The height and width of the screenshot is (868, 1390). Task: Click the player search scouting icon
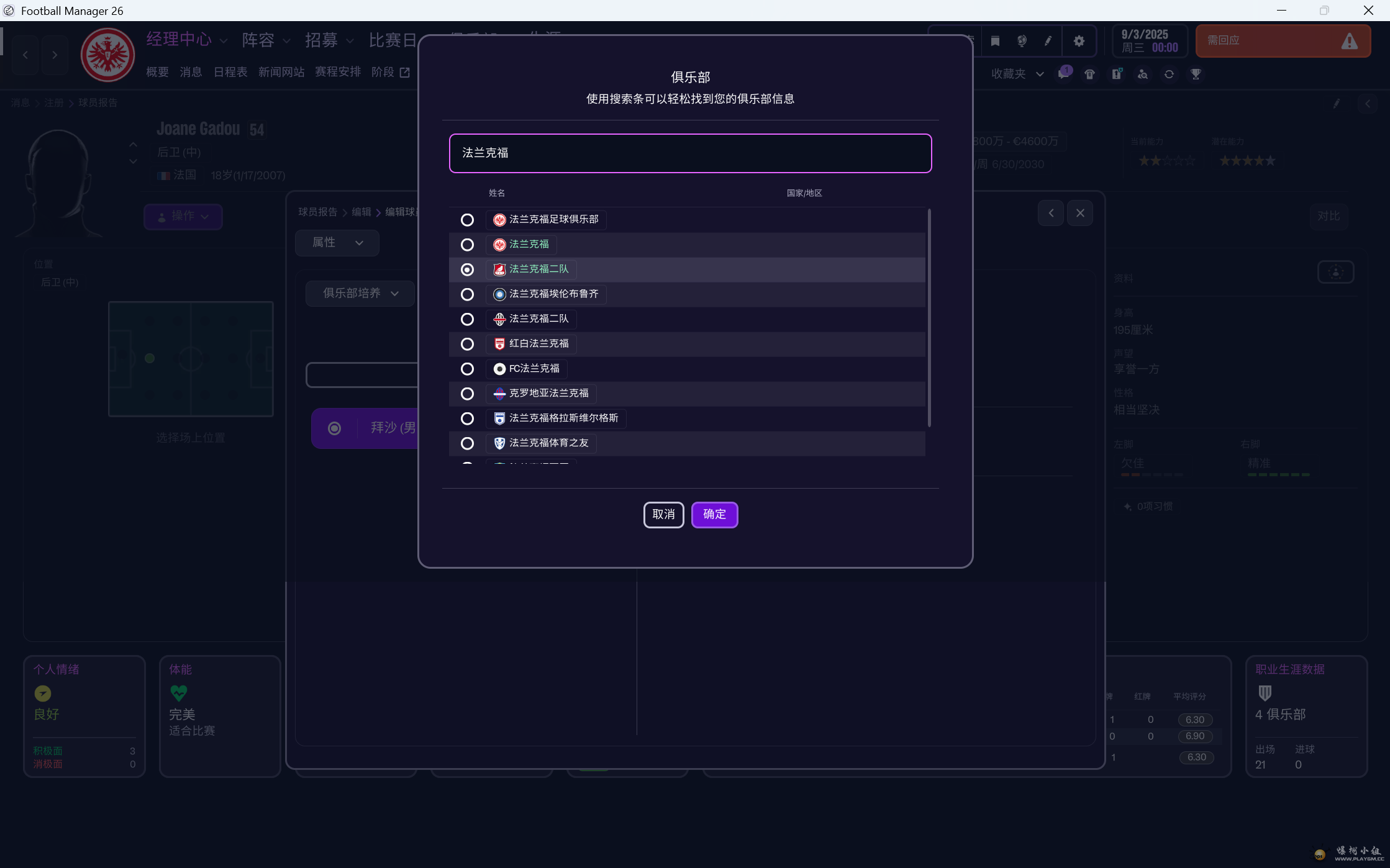click(1143, 75)
